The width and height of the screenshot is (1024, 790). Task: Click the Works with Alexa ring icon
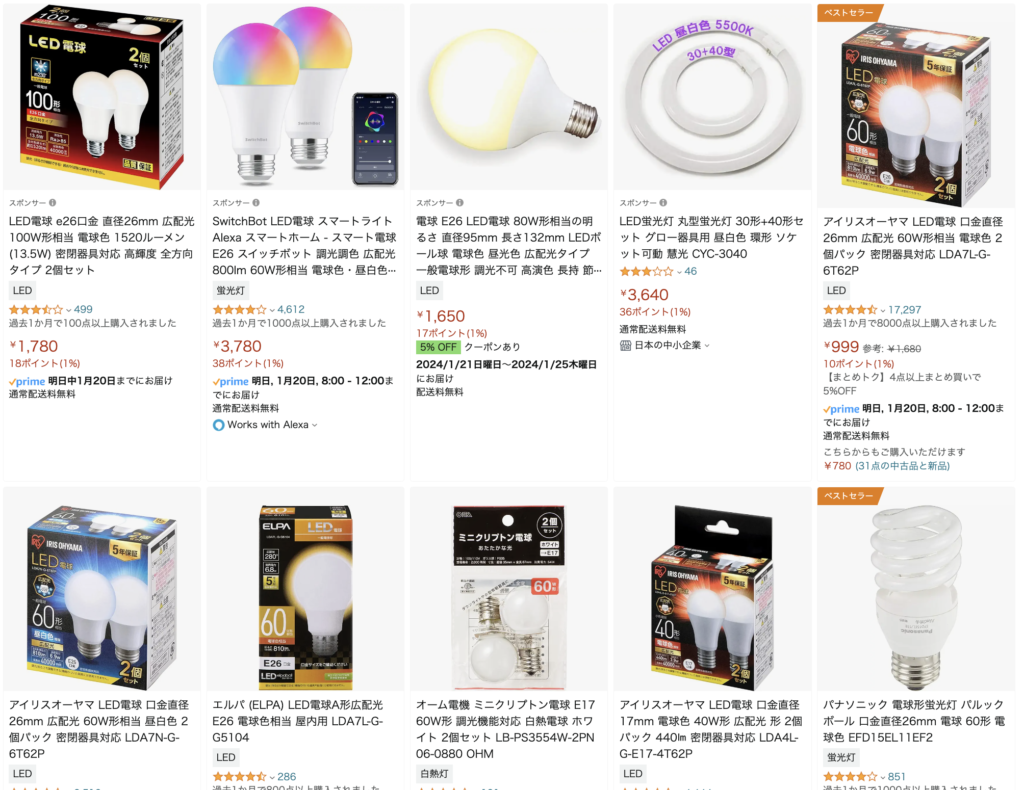pos(219,425)
